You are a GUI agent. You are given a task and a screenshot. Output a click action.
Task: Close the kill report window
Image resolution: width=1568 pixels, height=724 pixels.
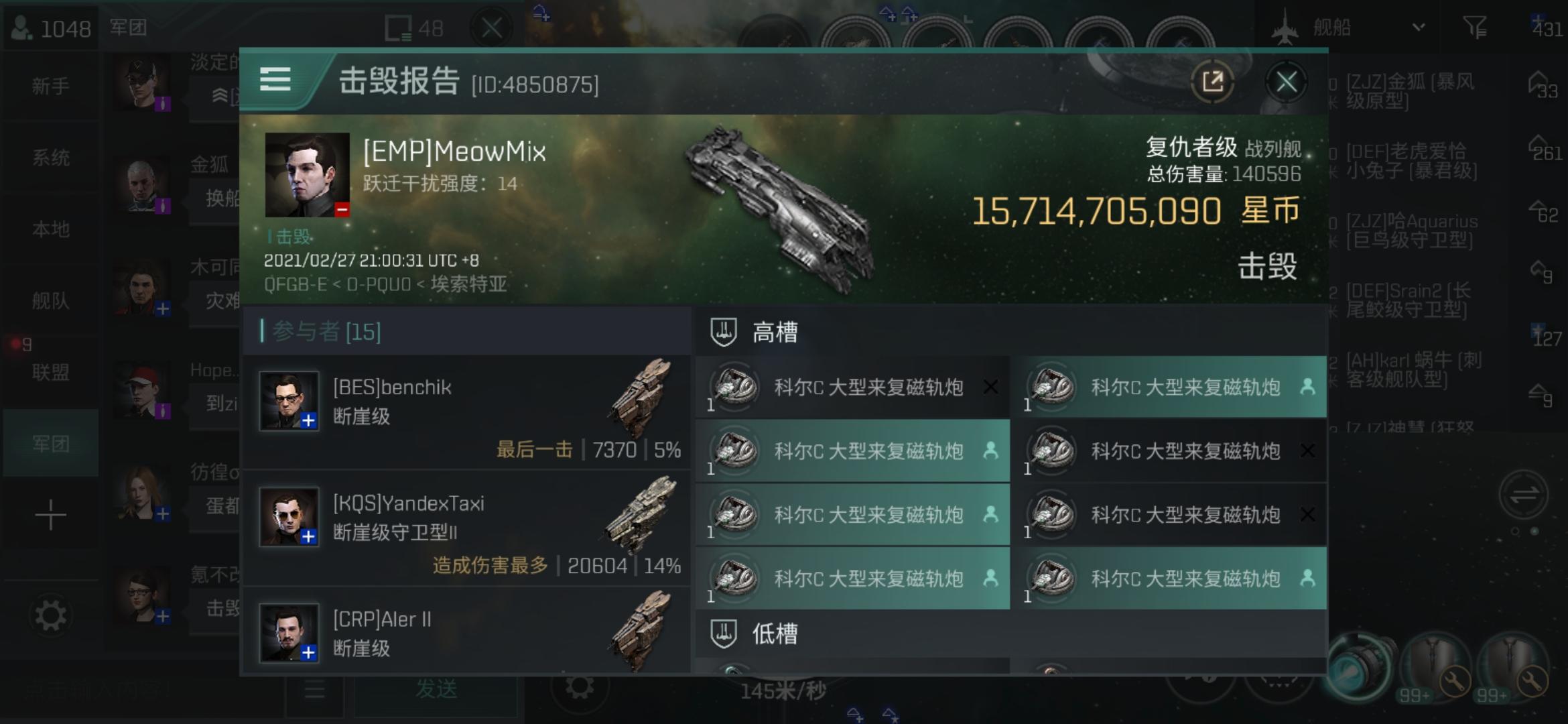tap(1286, 82)
